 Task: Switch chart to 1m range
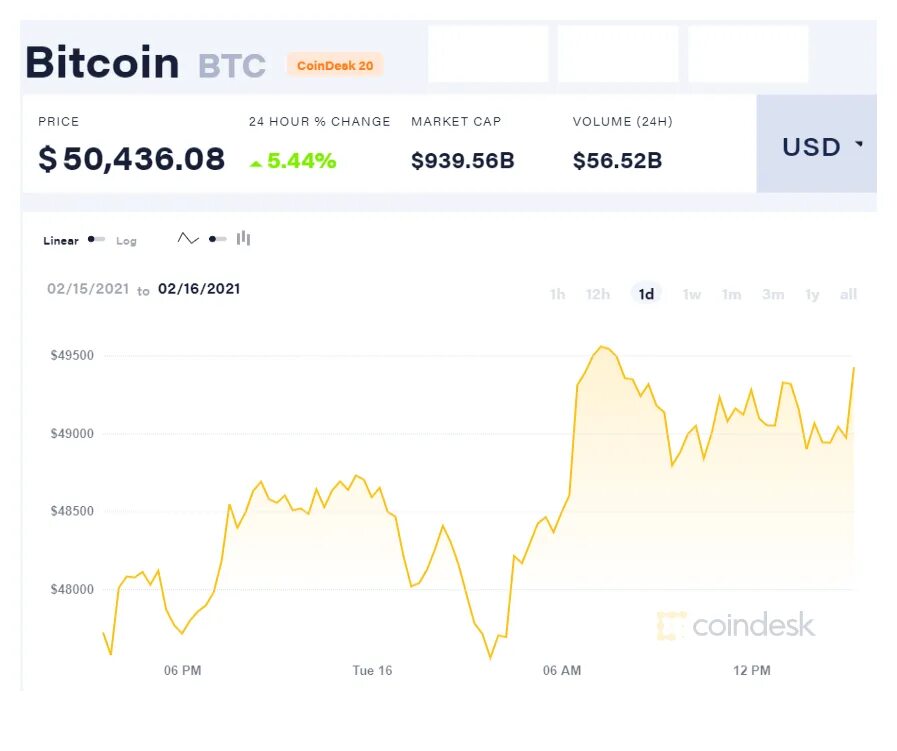point(732,294)
